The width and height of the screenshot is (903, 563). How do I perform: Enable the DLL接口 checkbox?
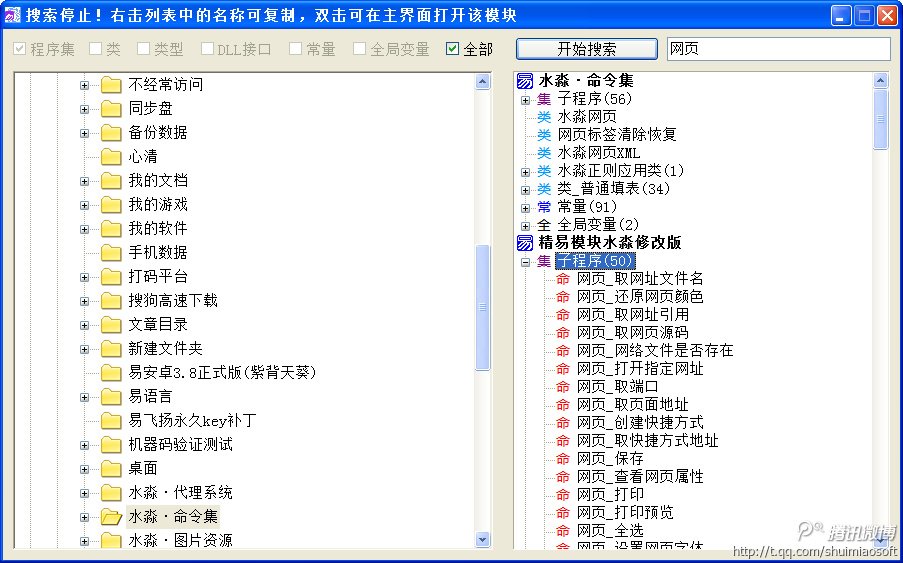coord(207,49)
